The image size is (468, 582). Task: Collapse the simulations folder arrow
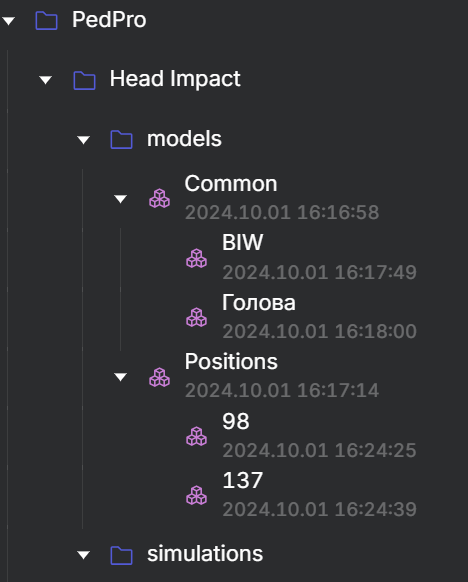(83, 555)
